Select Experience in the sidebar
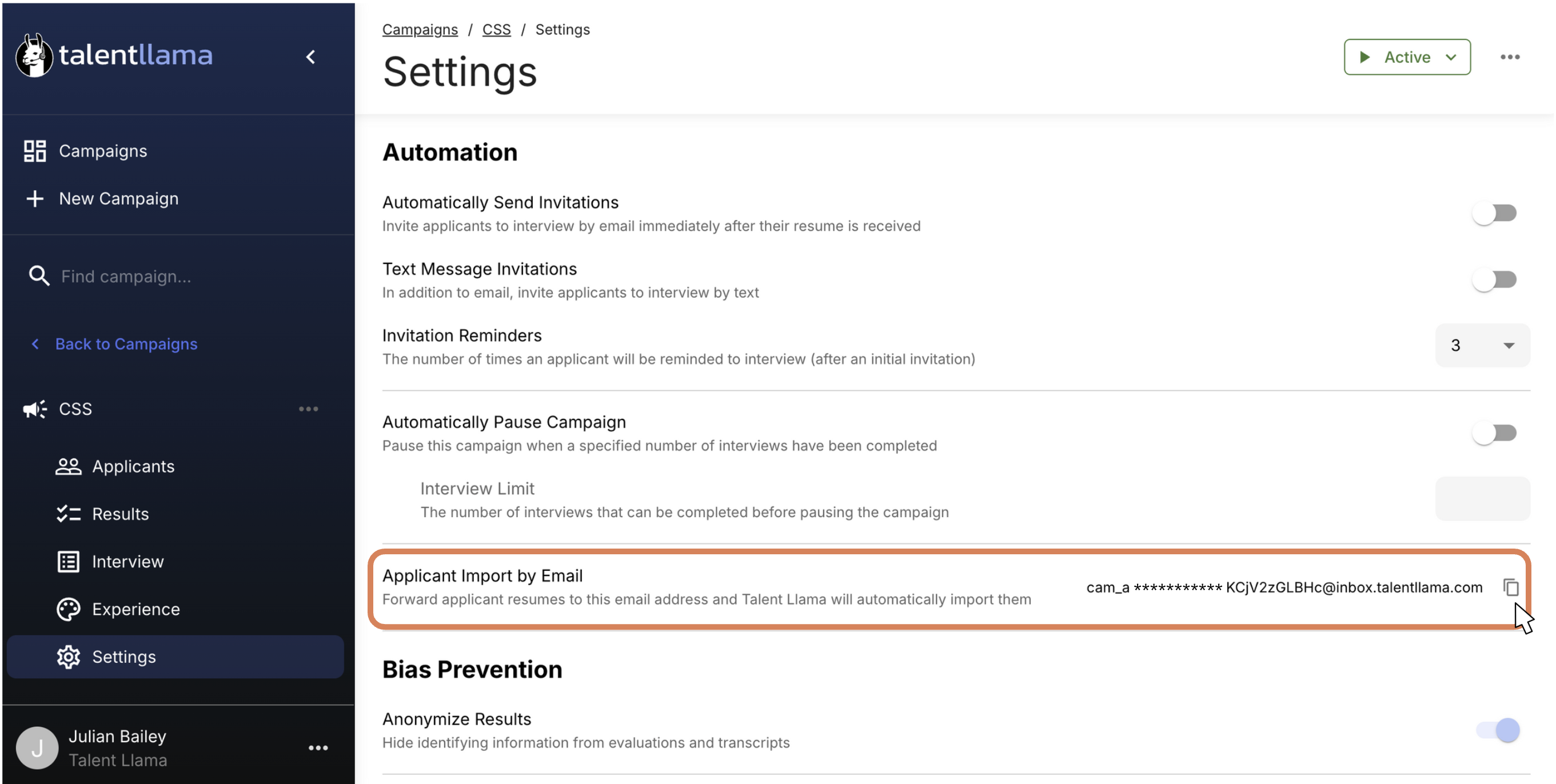This screenshot has height=784, width=1556. click(136, 609)
